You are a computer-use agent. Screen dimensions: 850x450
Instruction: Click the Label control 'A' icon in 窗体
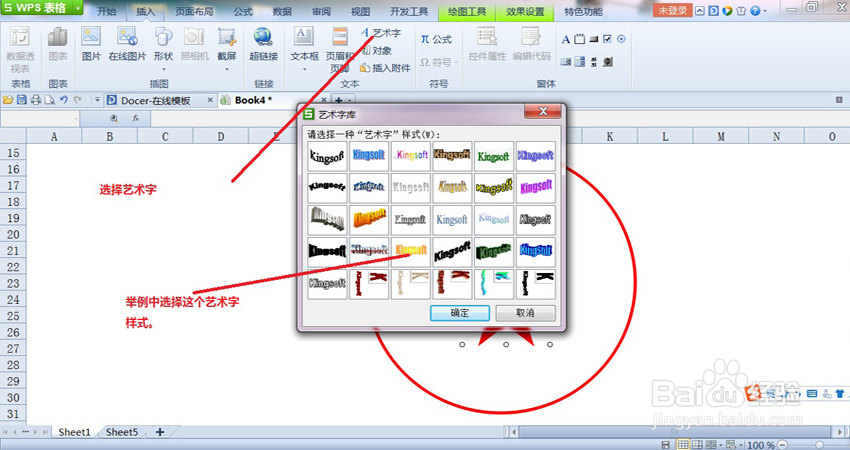(x=565, y=39)
